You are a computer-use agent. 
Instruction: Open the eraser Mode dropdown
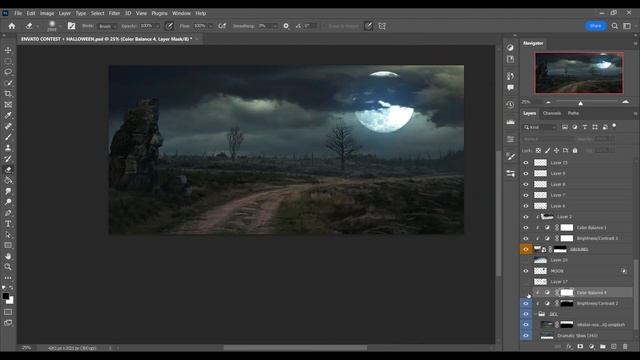coord(107,26)
